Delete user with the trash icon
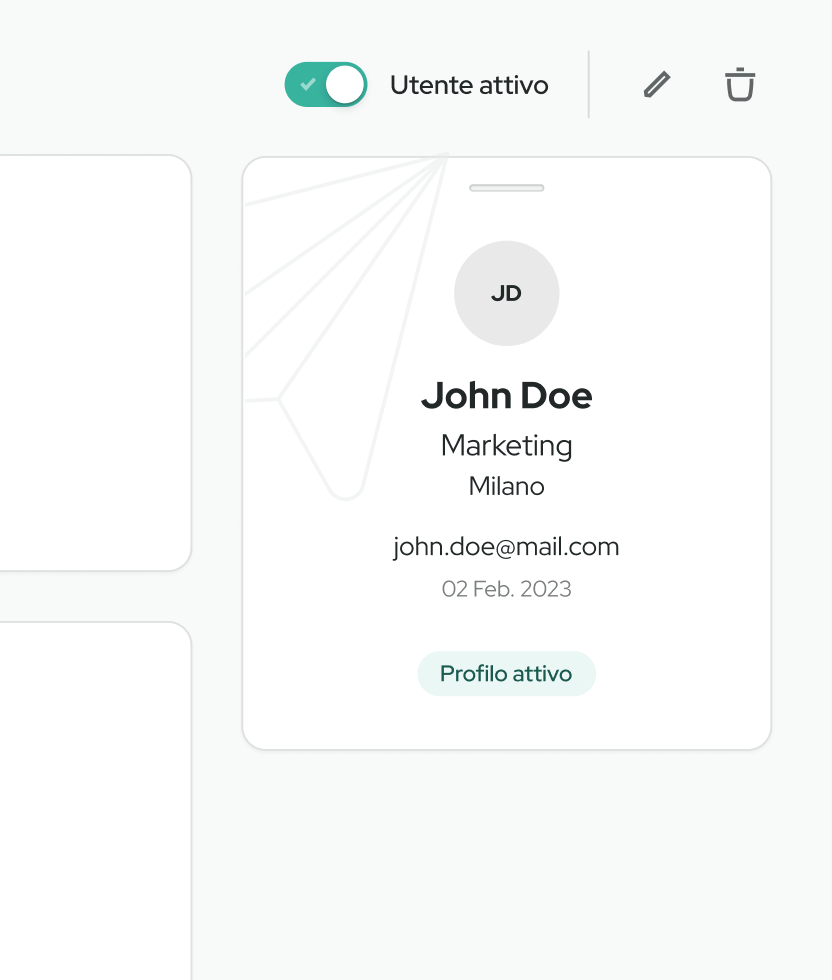This screenshot has width=832, height=980. point(740,85)
